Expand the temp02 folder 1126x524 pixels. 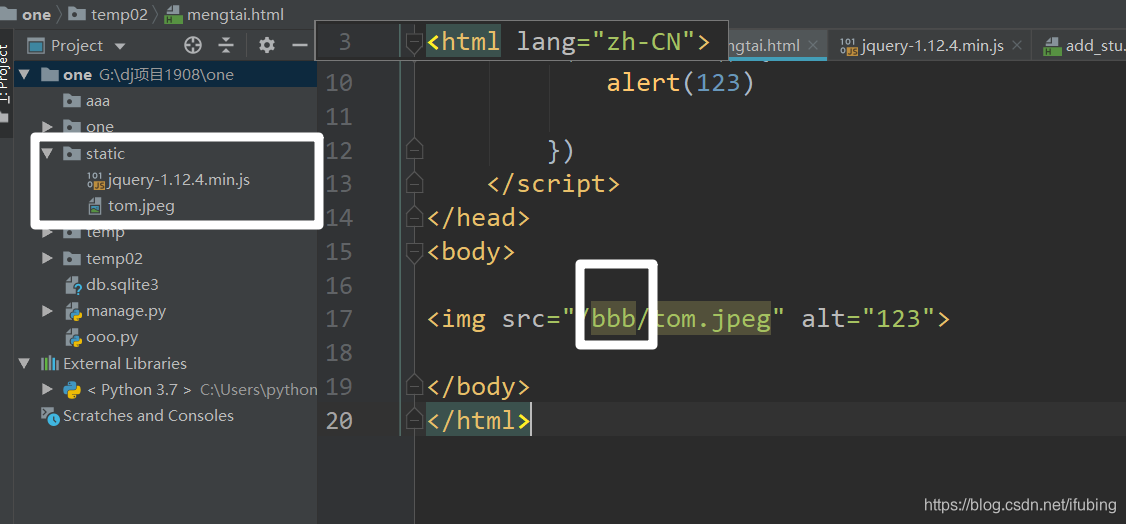click(47, 258)
